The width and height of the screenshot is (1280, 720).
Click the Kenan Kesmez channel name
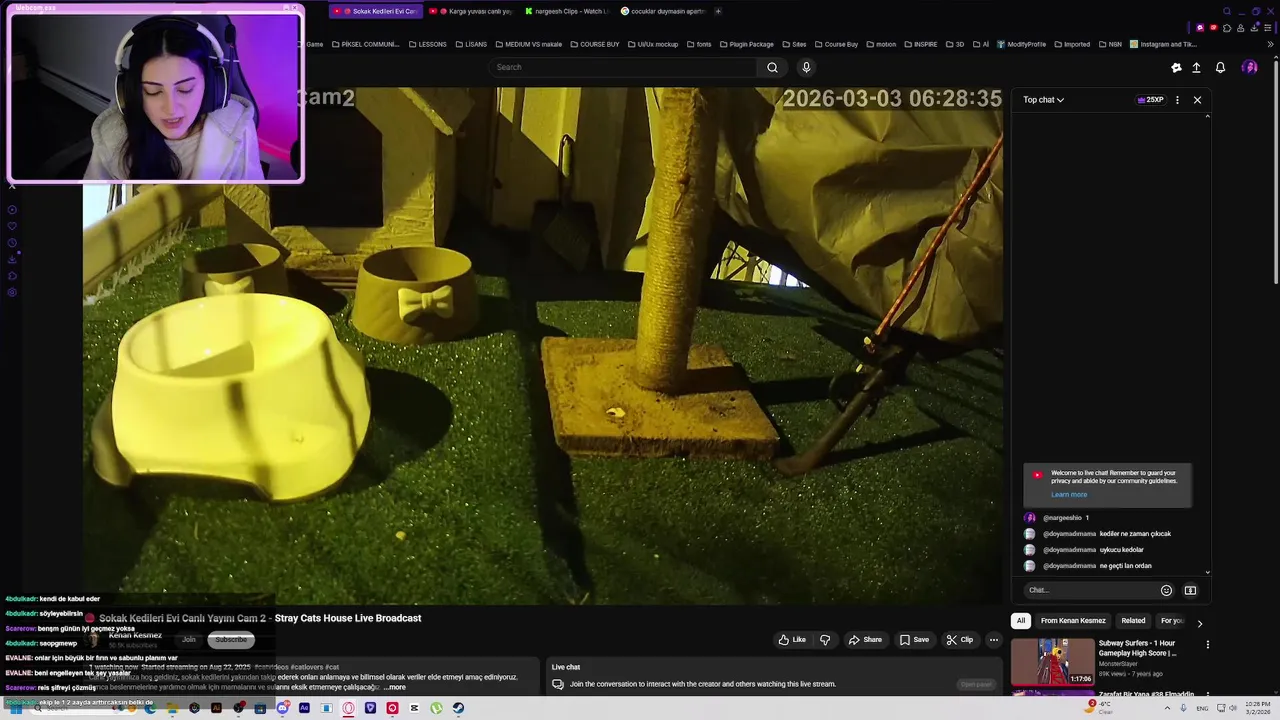[135, 635]
